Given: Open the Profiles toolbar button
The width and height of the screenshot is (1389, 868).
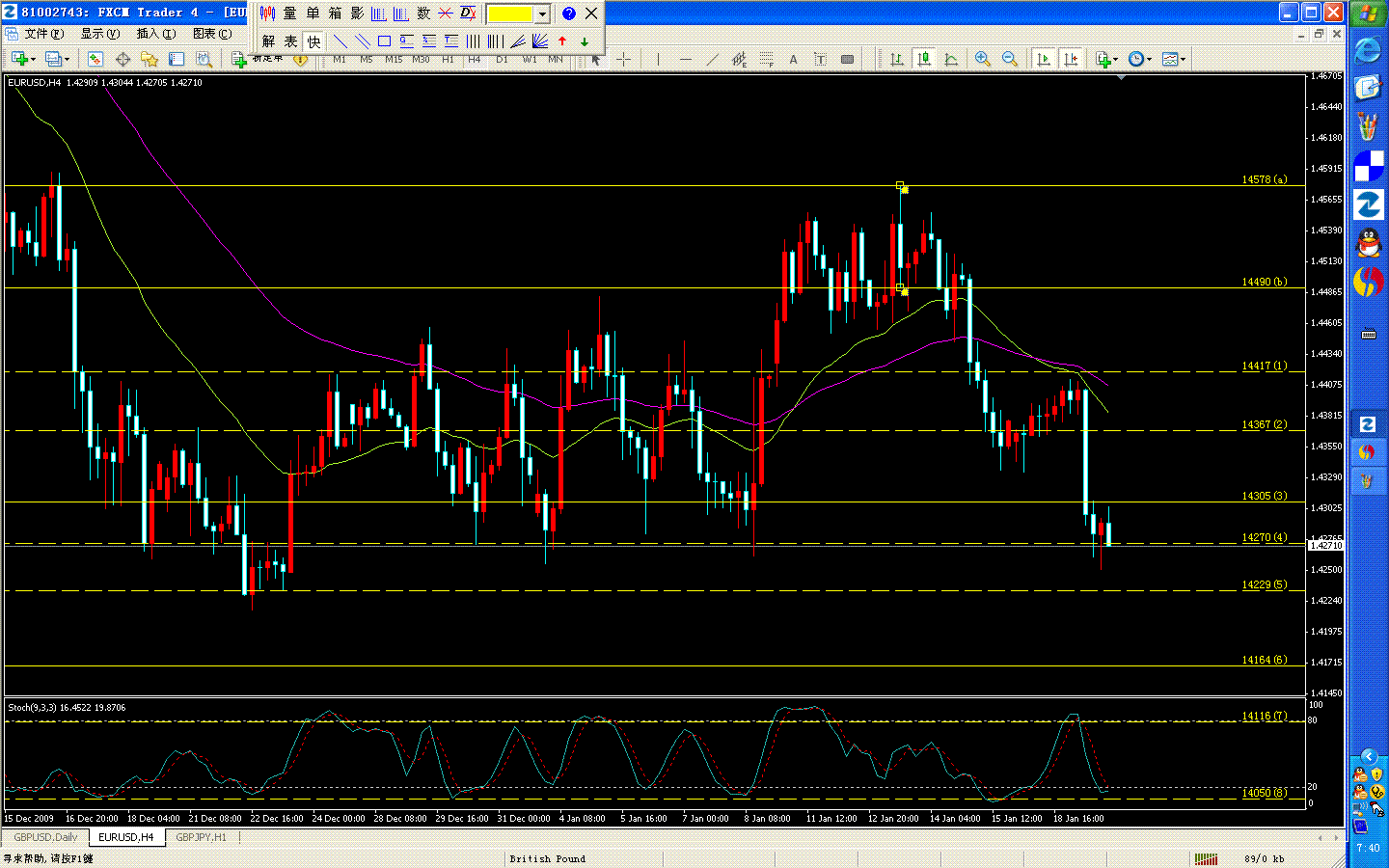Looking at the screenshot, I should (x=53, y=60).
